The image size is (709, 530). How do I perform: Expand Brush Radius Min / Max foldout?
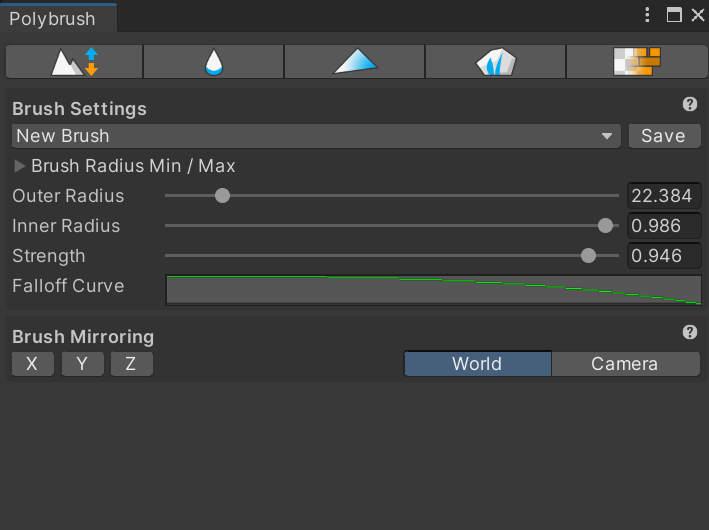click(x=19, y=166)
